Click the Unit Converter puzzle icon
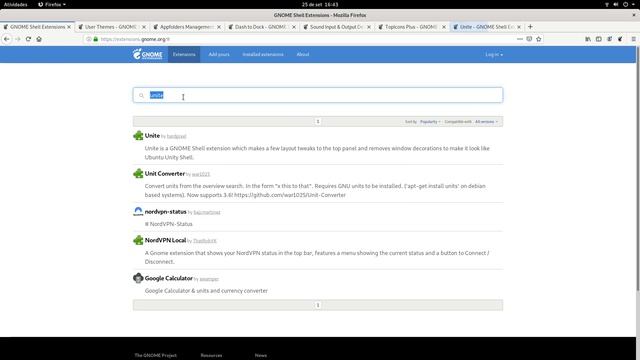Viewport: 640px width, 360px height. (138, 173)
